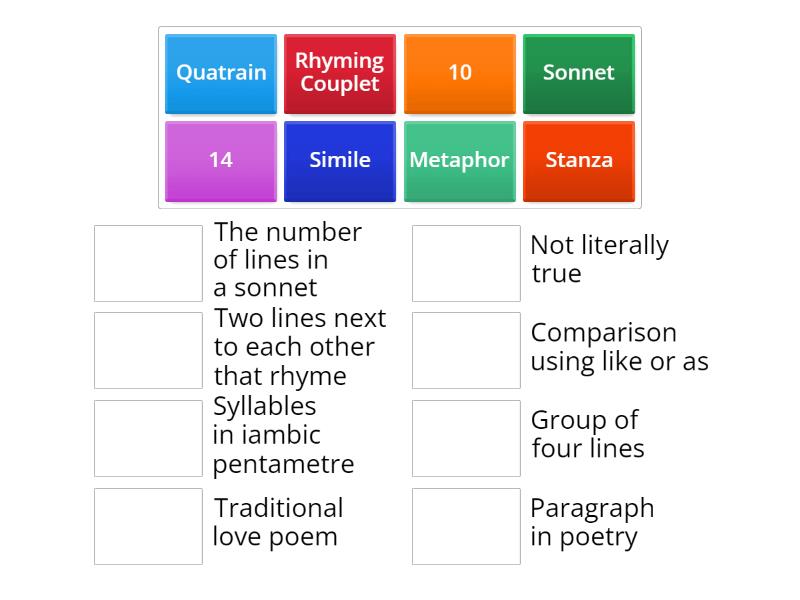Click the orange-red Stanza tile
This screenshot has width=800, height=600.
coord(579,161)
